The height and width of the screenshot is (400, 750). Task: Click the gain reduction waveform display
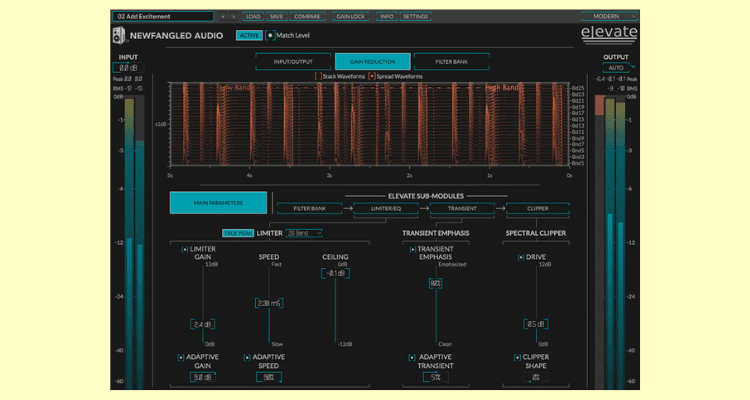click(370, 124)
